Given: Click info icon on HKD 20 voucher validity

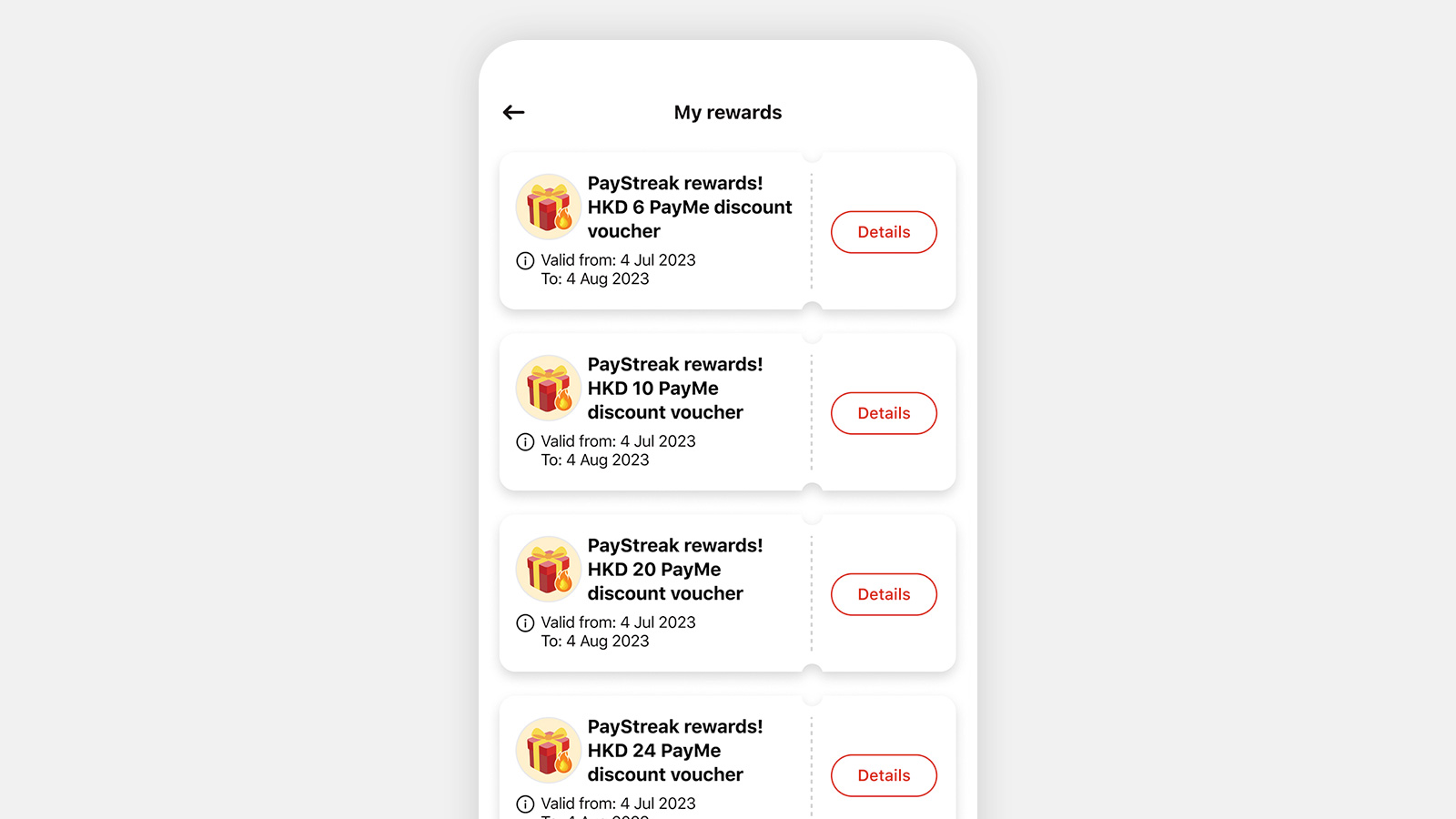Looking at the screenshot, I should pyautogui.click(x=525, y=622).
